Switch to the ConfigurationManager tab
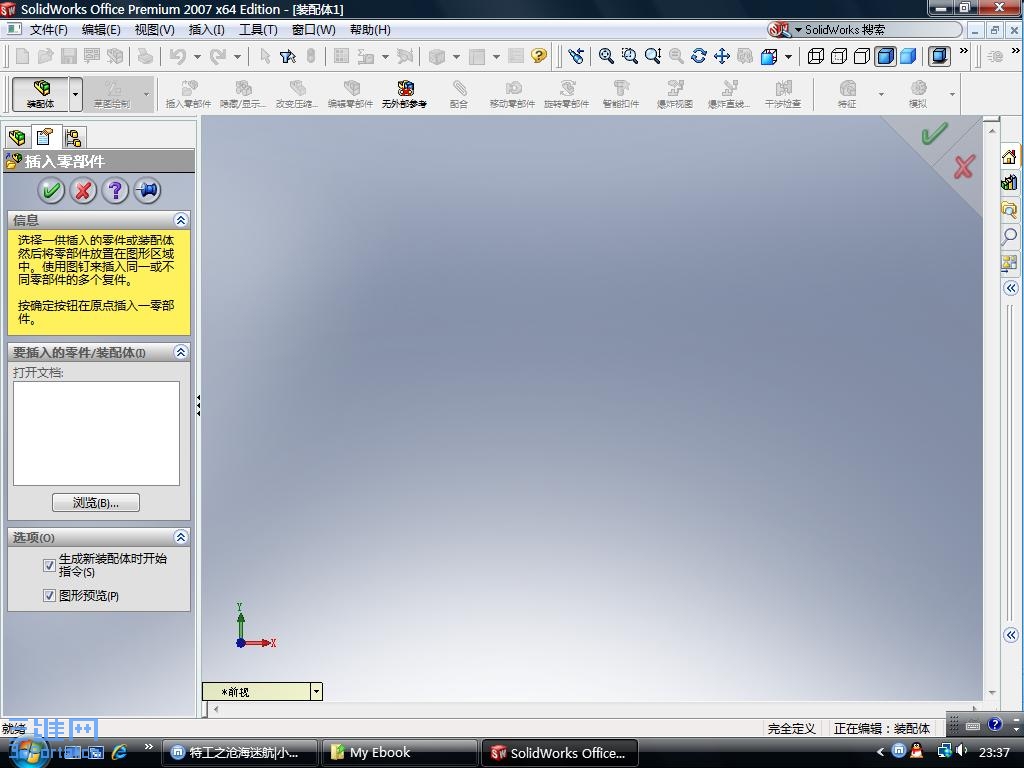This screenshot has width=1024, height=768. 73,137
